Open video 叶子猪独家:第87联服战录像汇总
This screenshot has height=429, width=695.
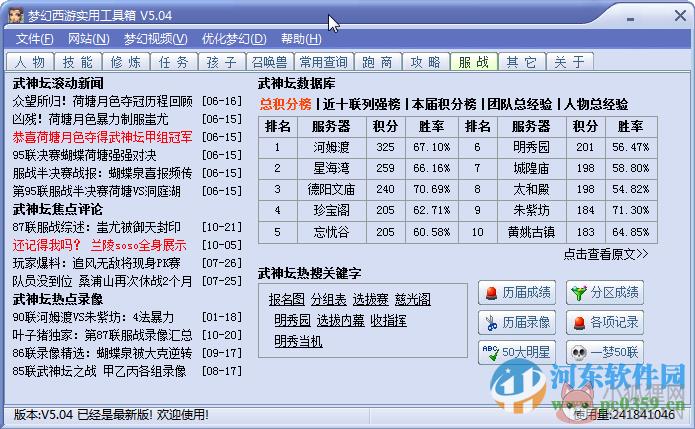click(102, 335)
